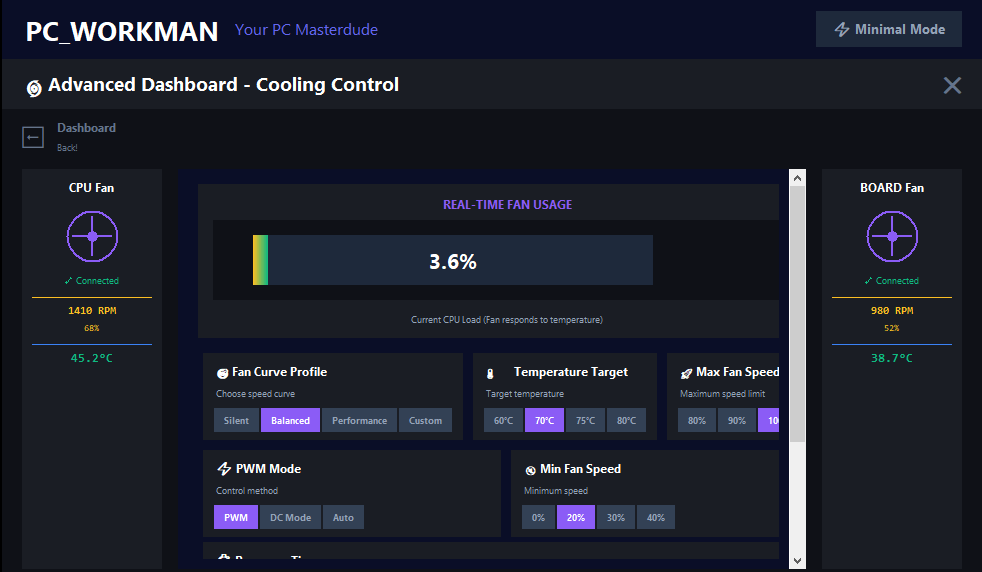Click the BOARD Fan crosshair icon
This screenshot has width=982, height=572.
pos(892,237)
